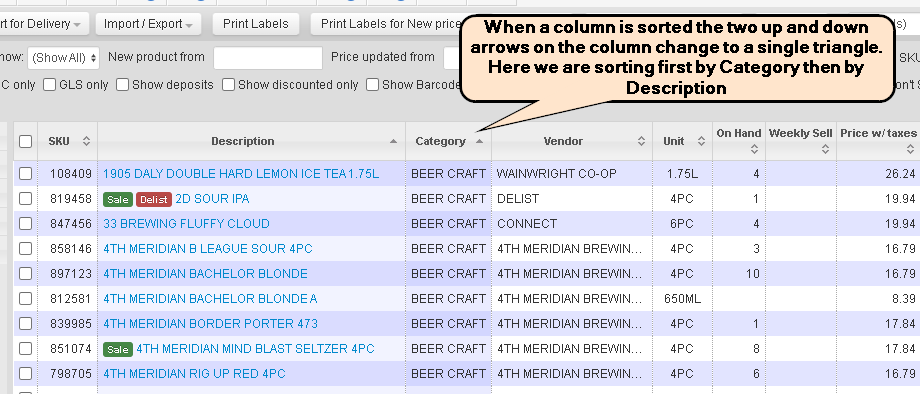Enable Show discounted only option
Viewport: 920px width, 394px height.
pyautogui.click(x=228, y=84)
